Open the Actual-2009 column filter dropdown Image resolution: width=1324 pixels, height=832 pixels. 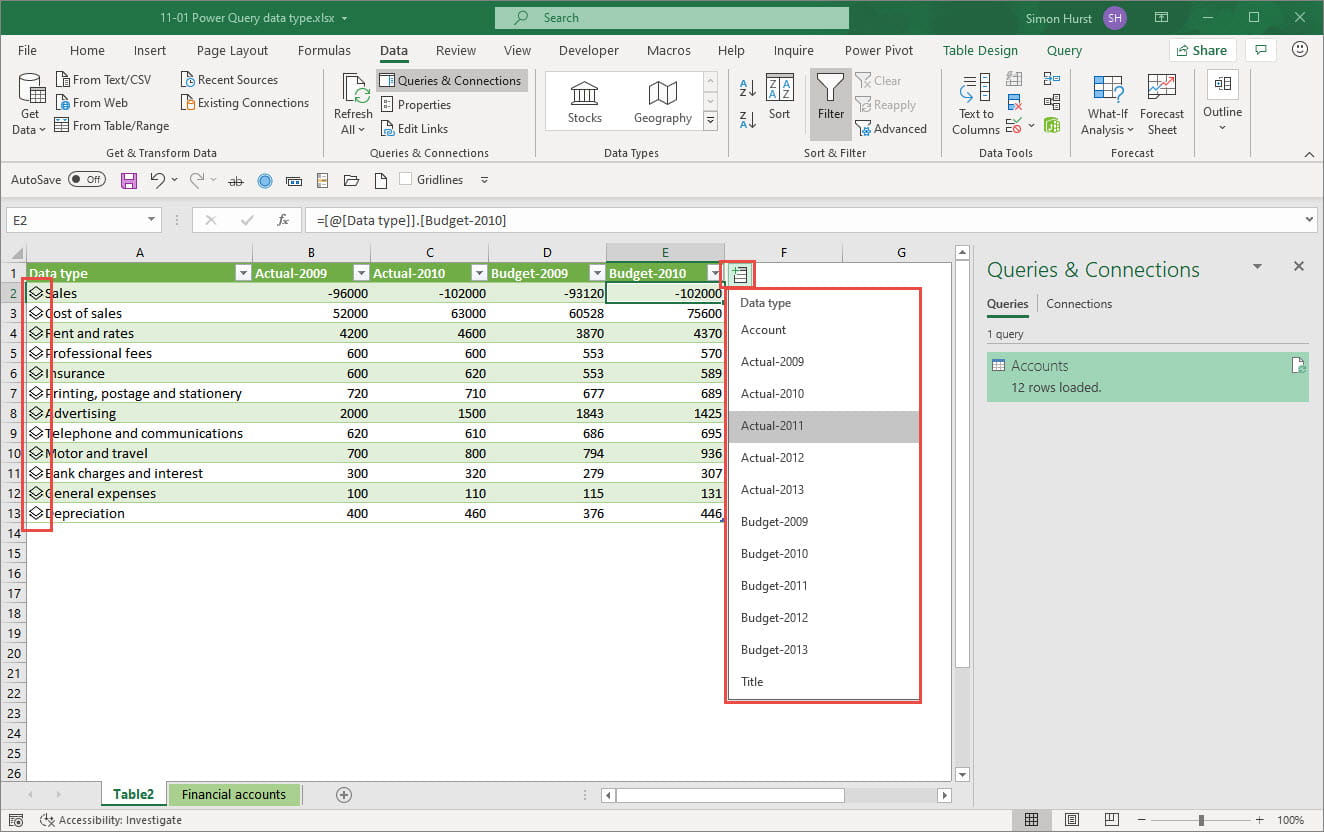[360, 273]
